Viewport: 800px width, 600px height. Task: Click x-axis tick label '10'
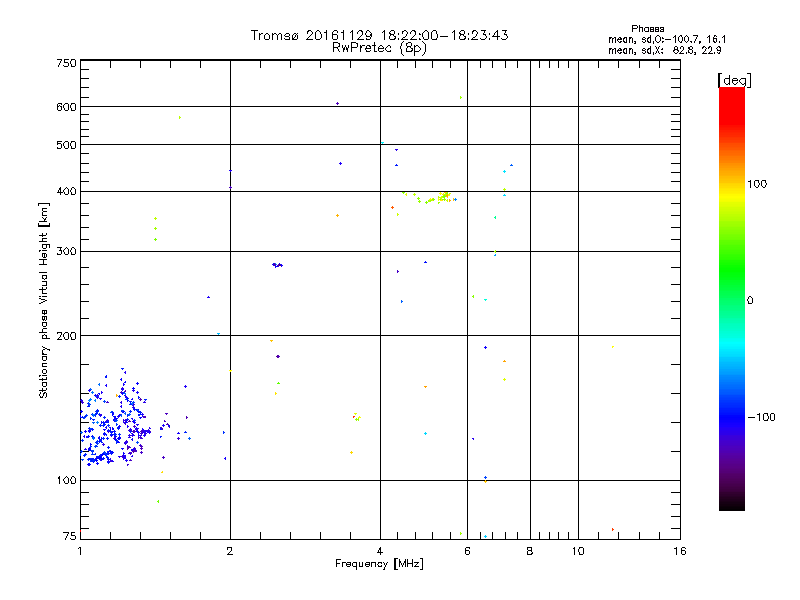578,551
